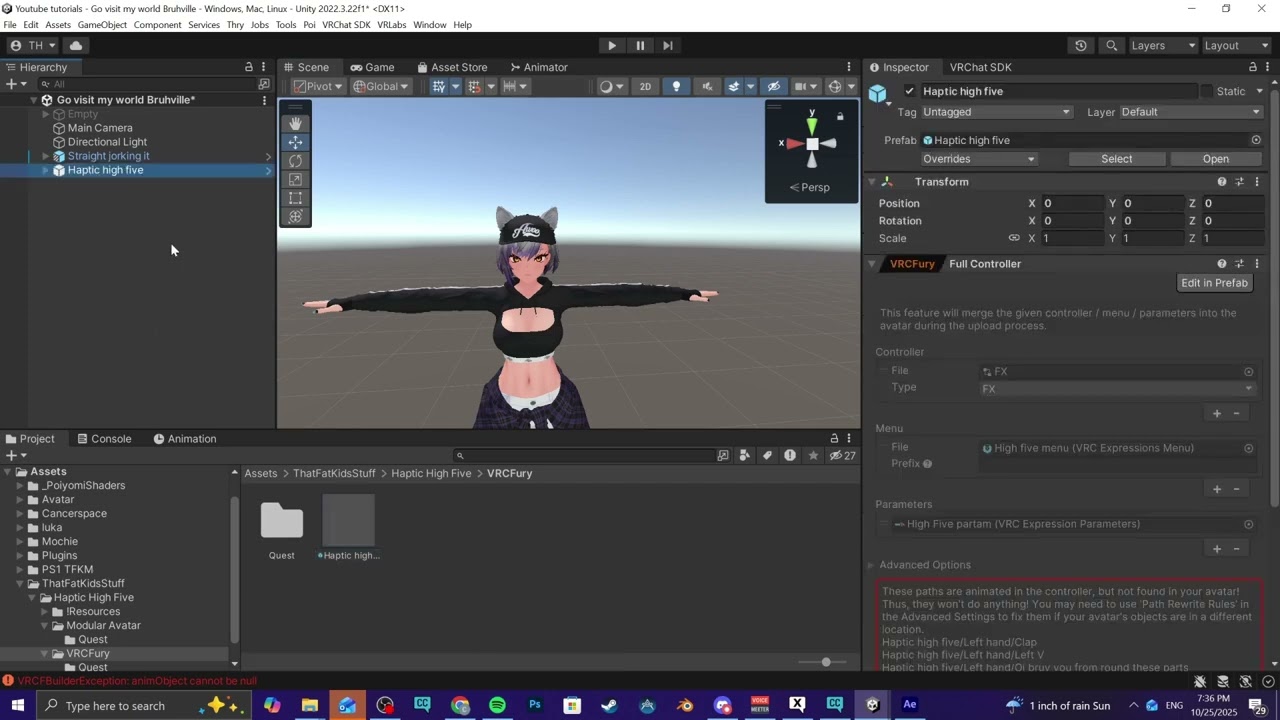The width and height of the screenshot is (1280, 720).
Task: Click the prefab Select button
Action: coord(1117,159)
